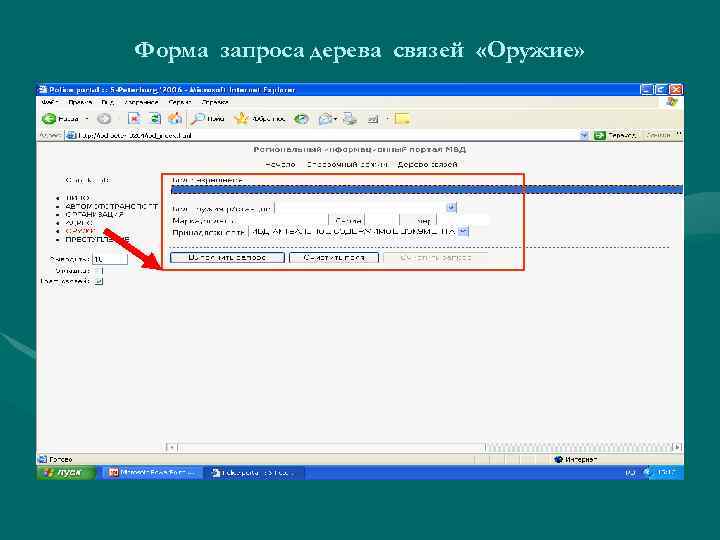Image resolution: width=720 pixels, height=540 pixels.
Task: Click the field containing value 10
Action: tap(110, 259)
